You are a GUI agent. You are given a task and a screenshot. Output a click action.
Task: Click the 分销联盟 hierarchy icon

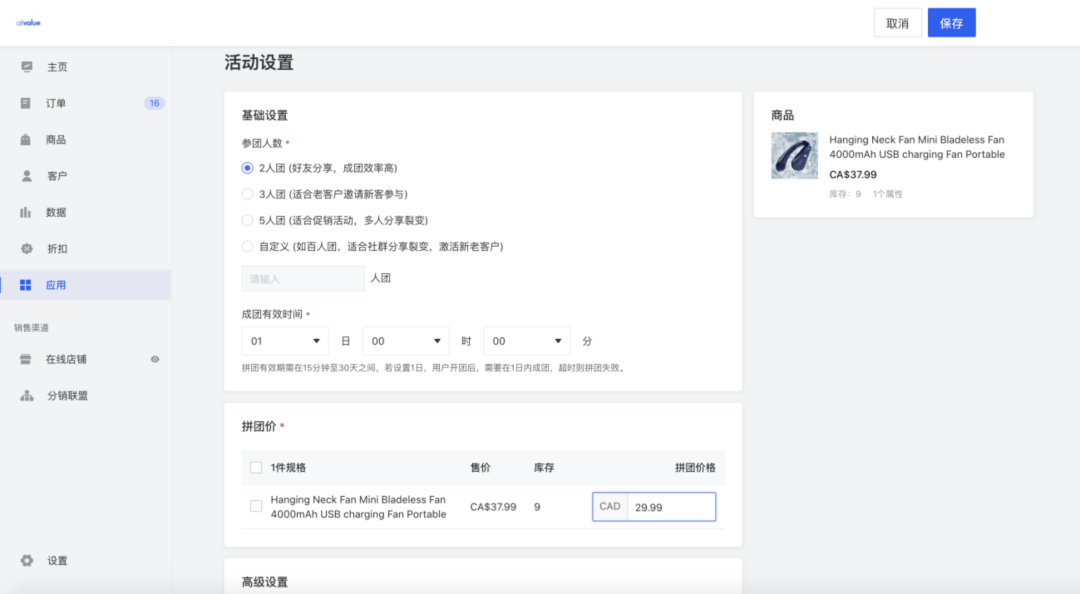tap(26, 396)
